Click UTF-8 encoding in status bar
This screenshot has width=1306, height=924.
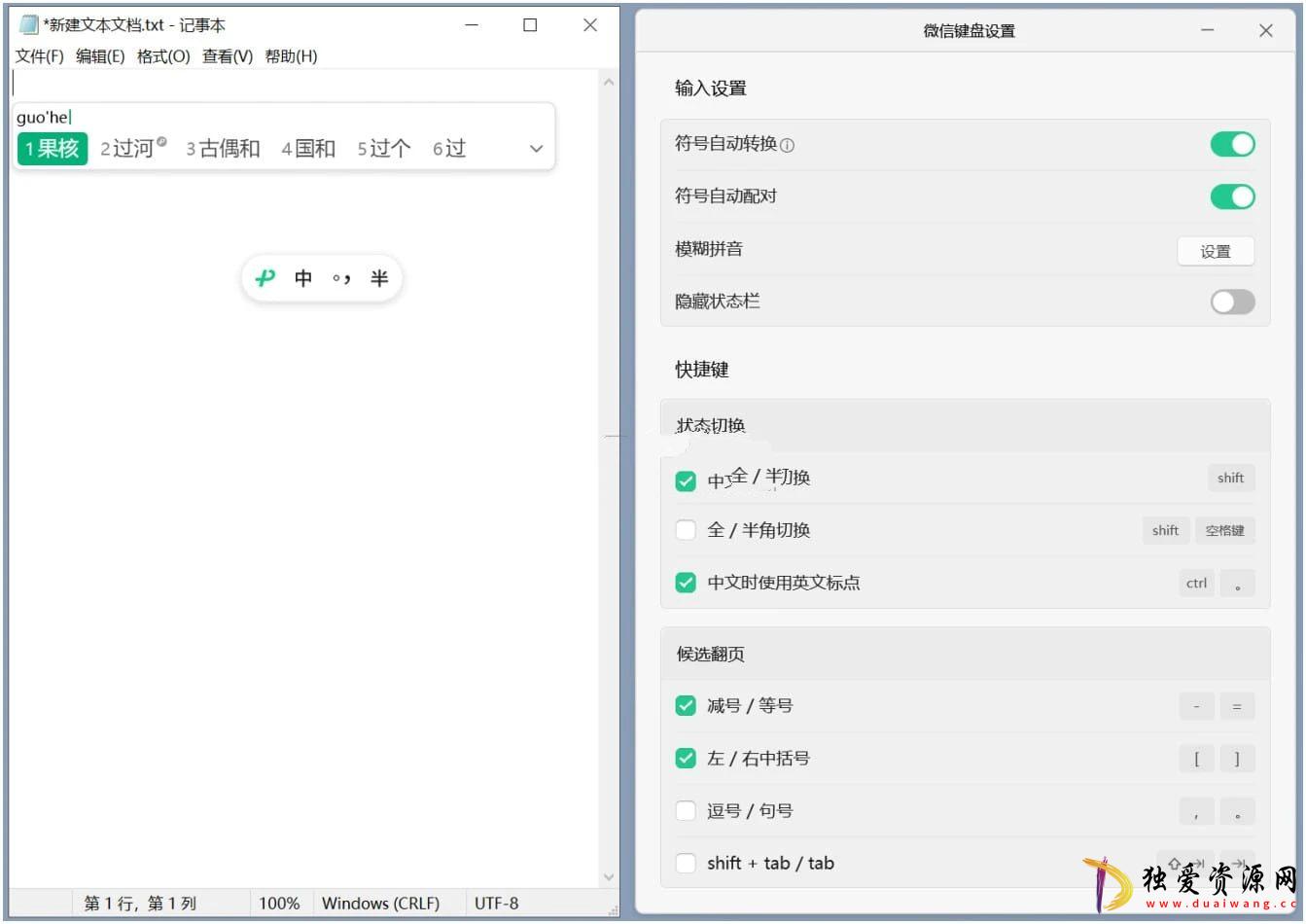coord(496,904)
